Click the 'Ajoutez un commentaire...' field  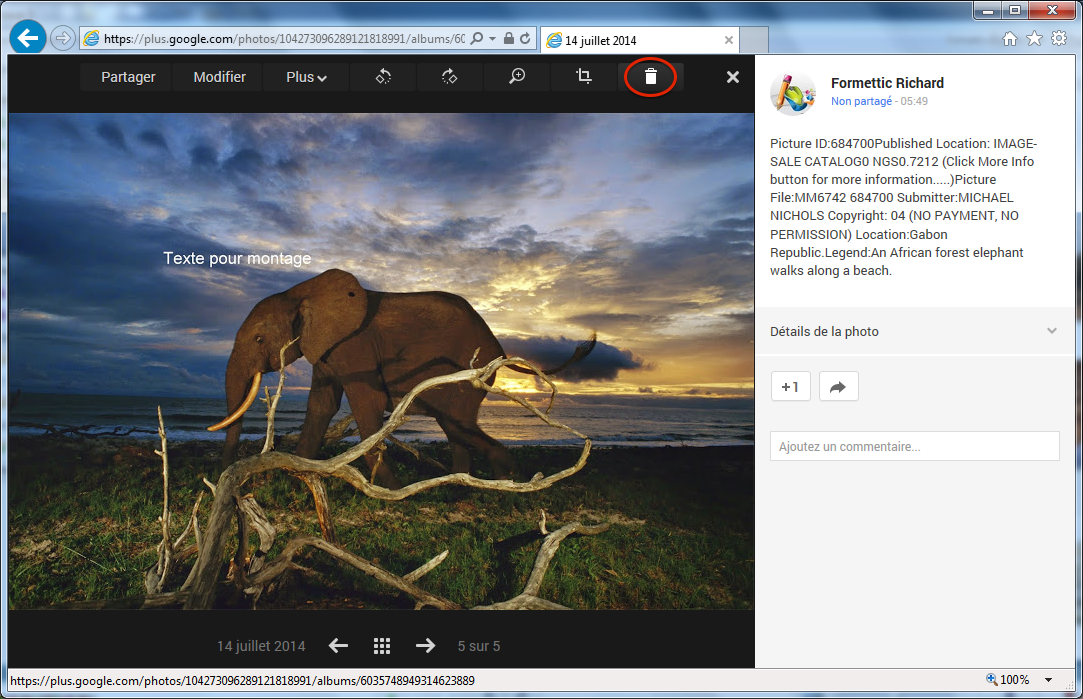click(914, 446)
